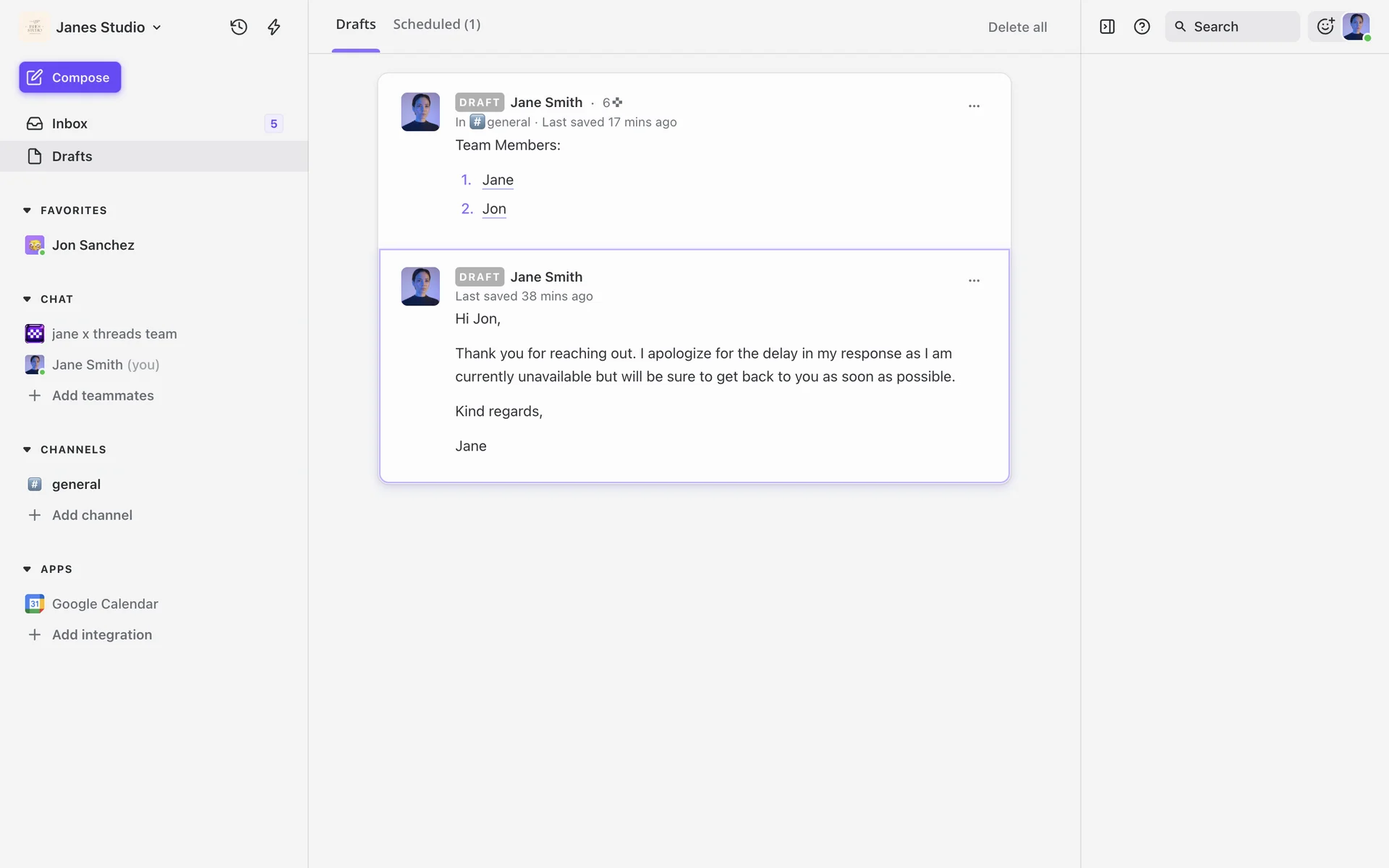The height and width of the screenshot is (868, 1389).
Task: Switch to the Scheduled (1) tab
Action: click(436, 25)
